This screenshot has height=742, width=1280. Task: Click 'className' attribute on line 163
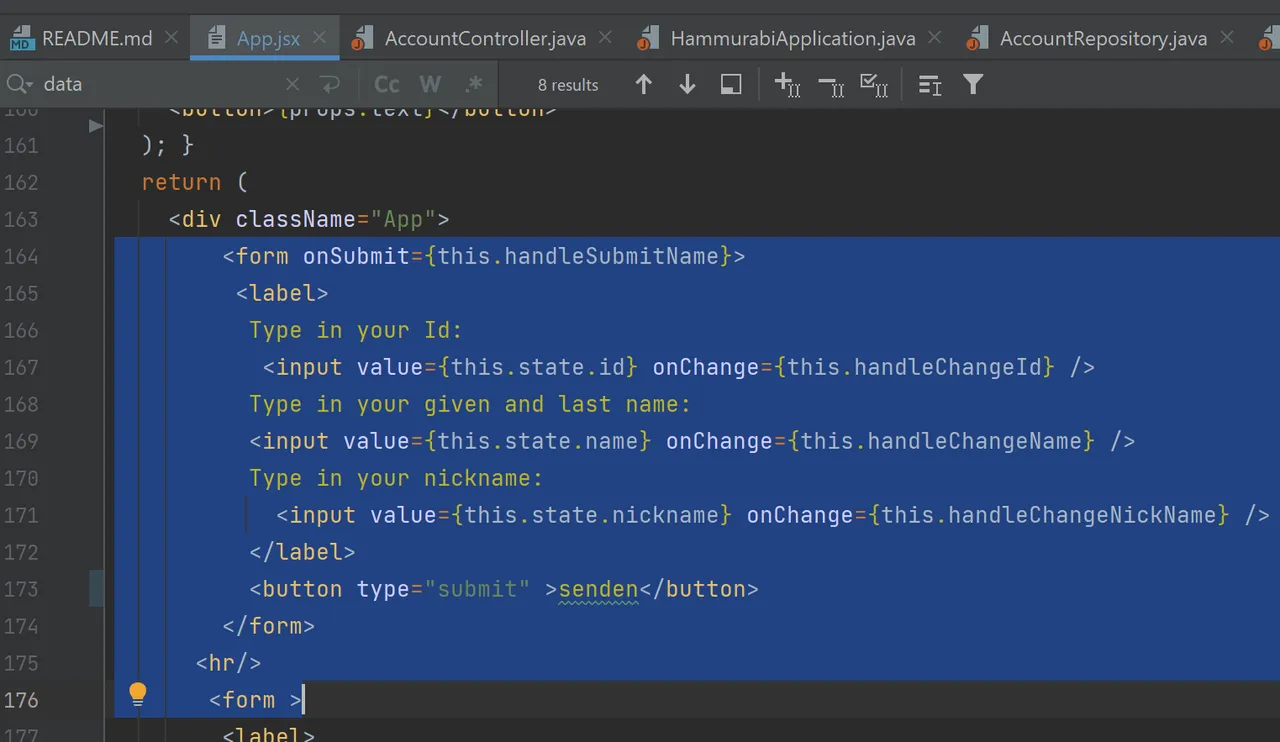pos(296,219)
